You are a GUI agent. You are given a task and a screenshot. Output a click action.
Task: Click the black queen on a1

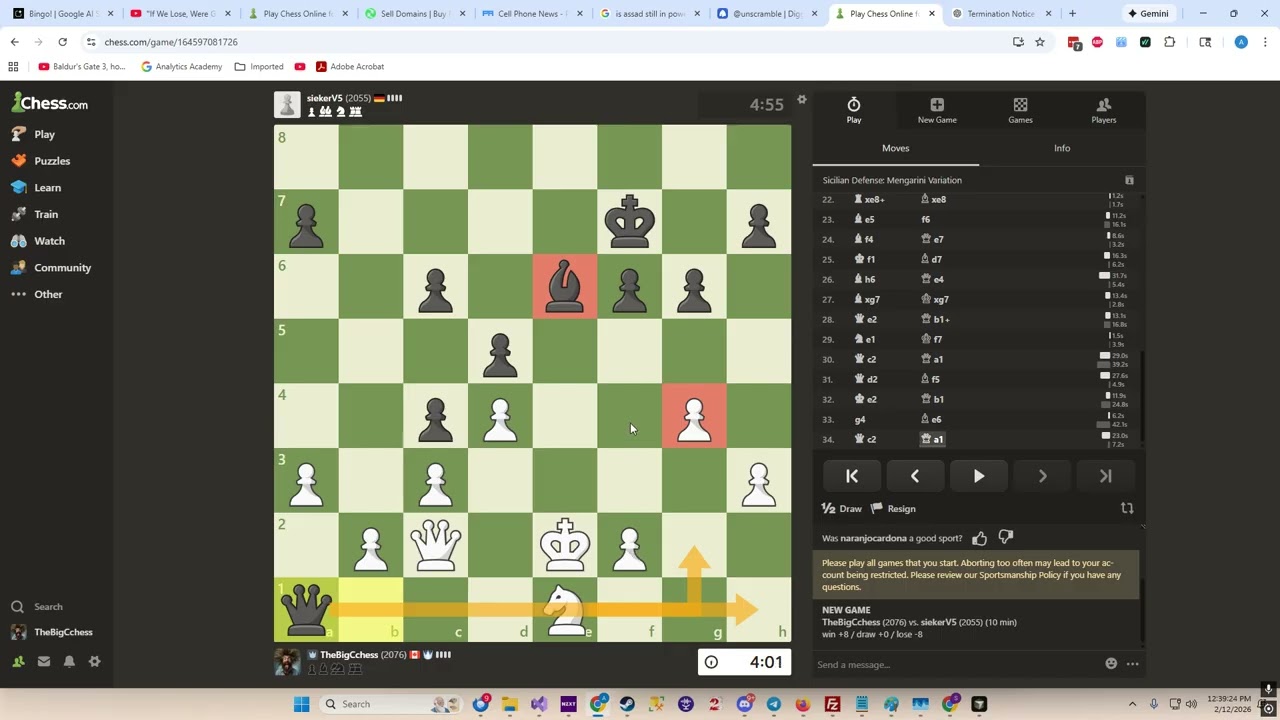point(306,609)
